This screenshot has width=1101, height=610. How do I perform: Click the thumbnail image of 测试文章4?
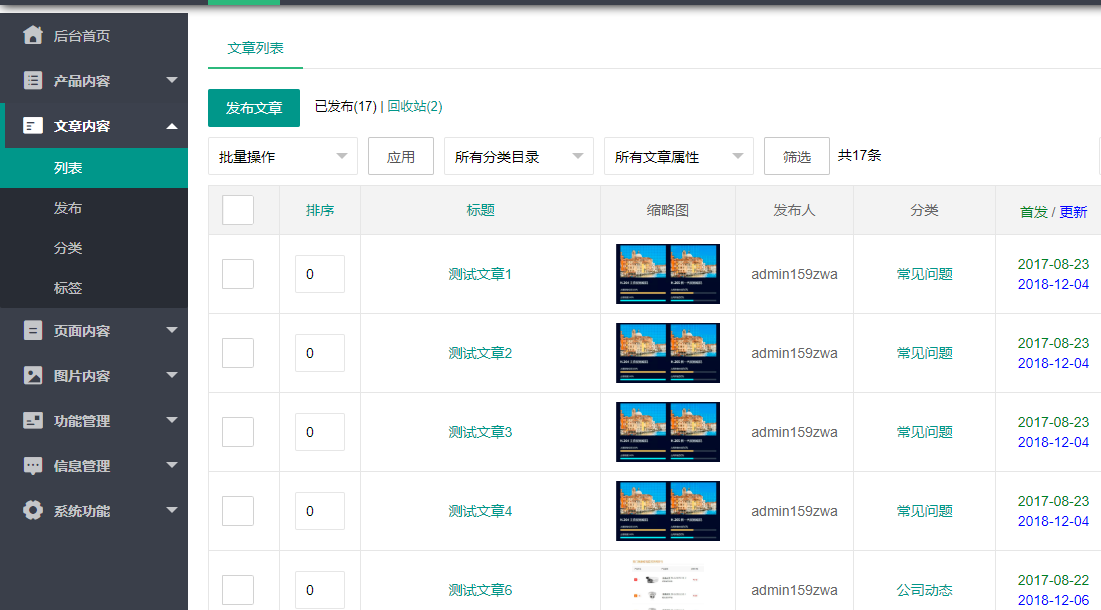(667, 511)
